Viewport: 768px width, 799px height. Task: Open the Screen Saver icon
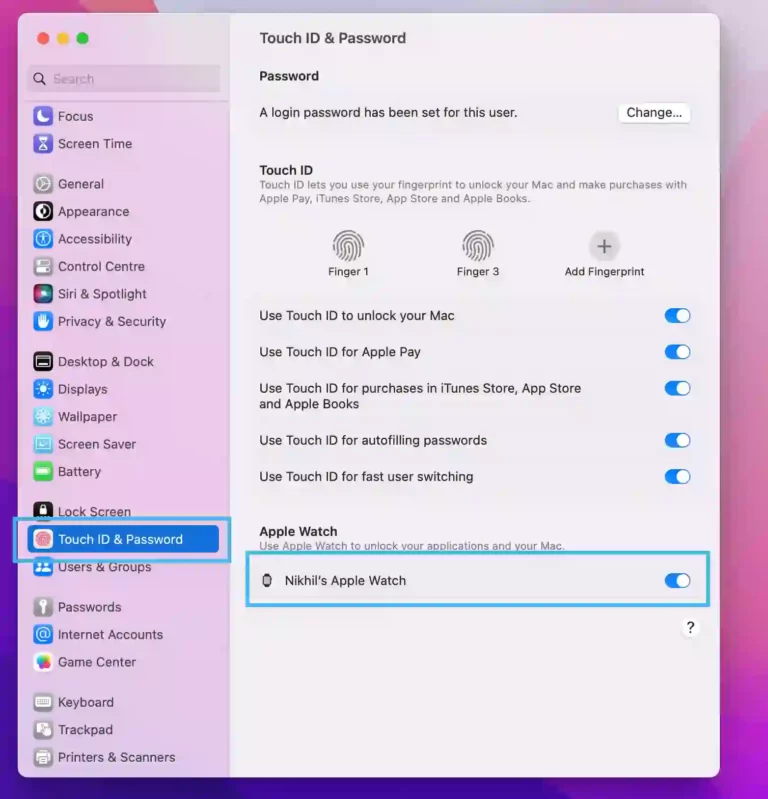tap(43, 444)
